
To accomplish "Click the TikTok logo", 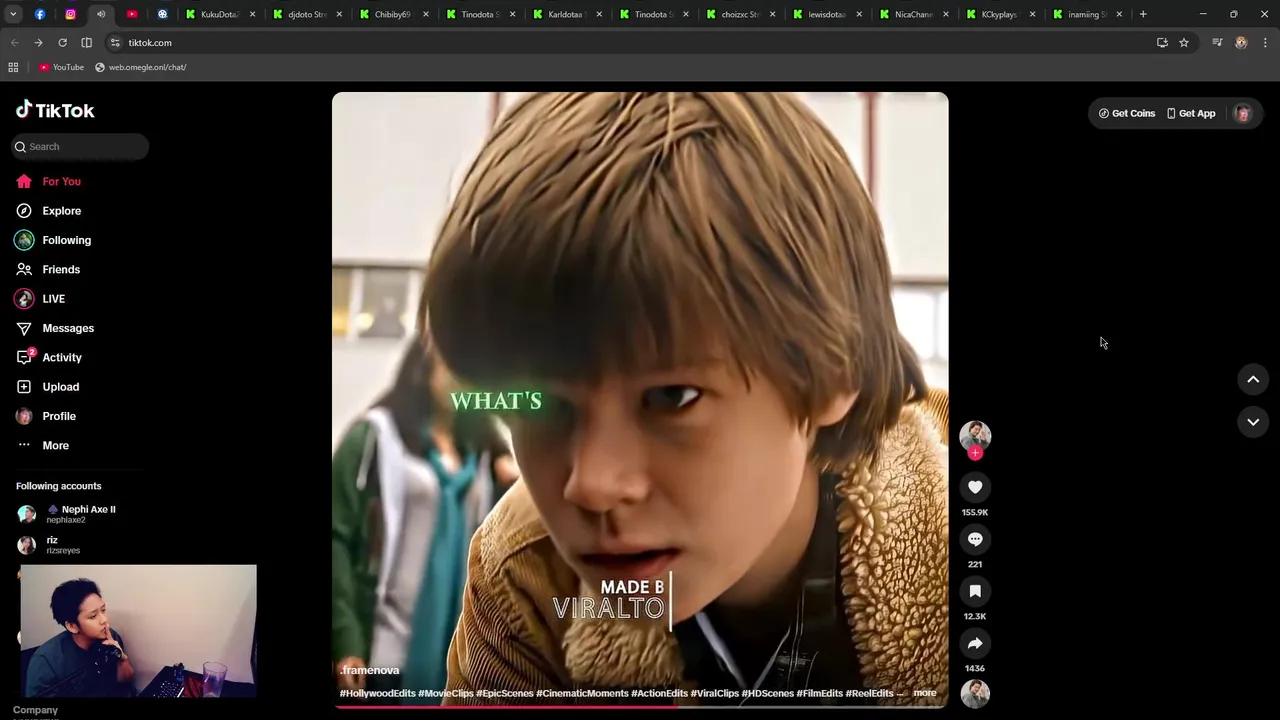I will pyautogui.click(x=55, y=110).
